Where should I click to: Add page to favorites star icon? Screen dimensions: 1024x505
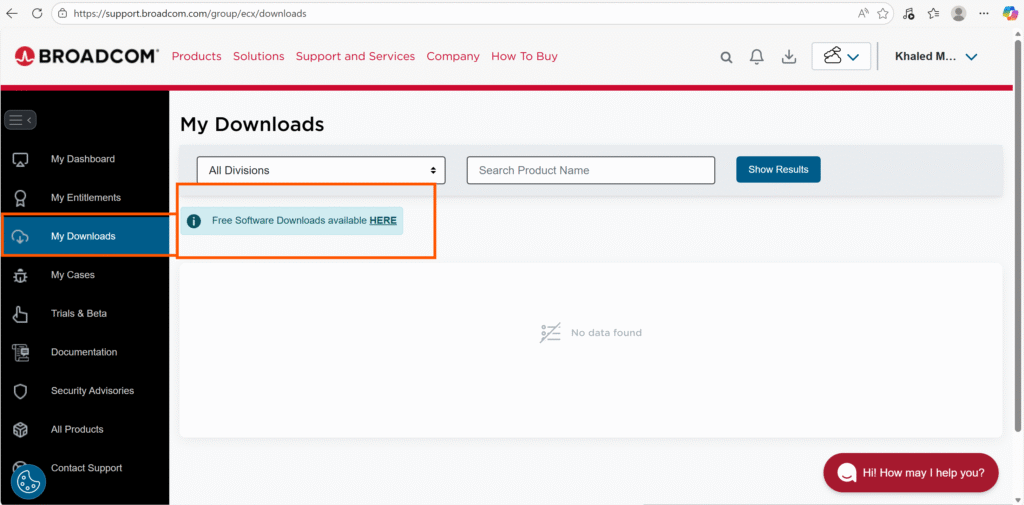[883, 14]
